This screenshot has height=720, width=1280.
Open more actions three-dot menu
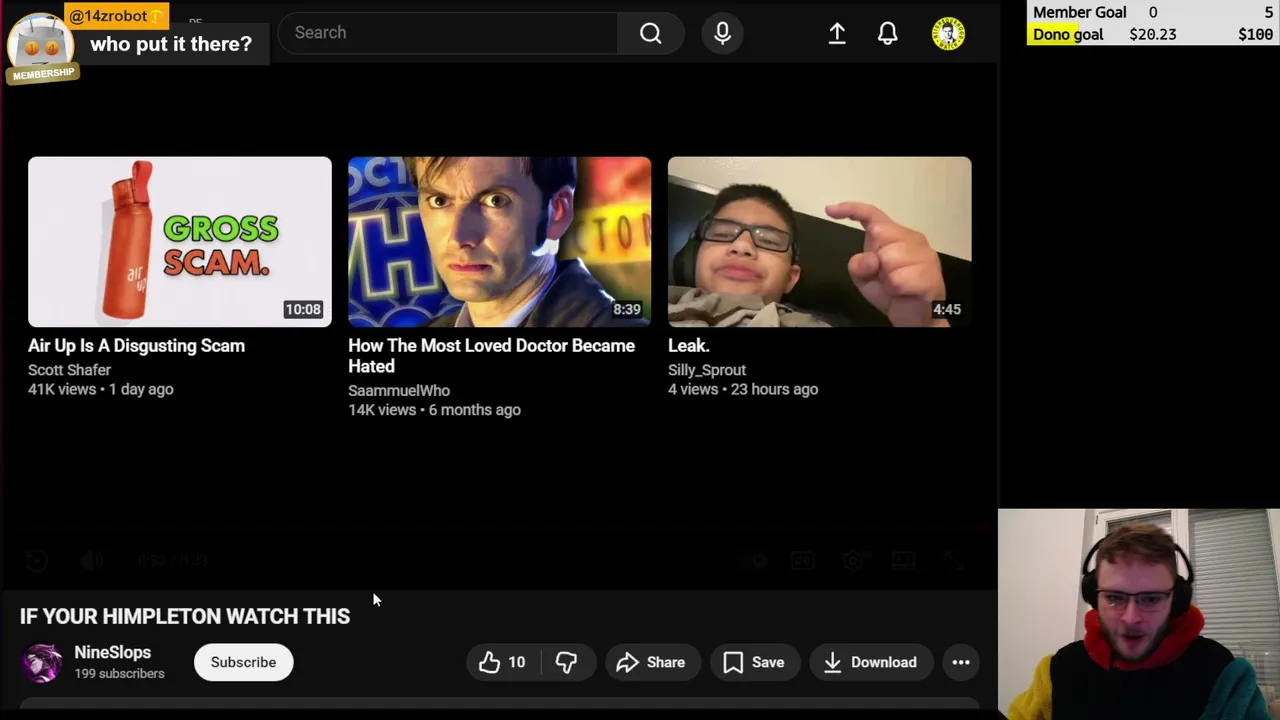960,662
